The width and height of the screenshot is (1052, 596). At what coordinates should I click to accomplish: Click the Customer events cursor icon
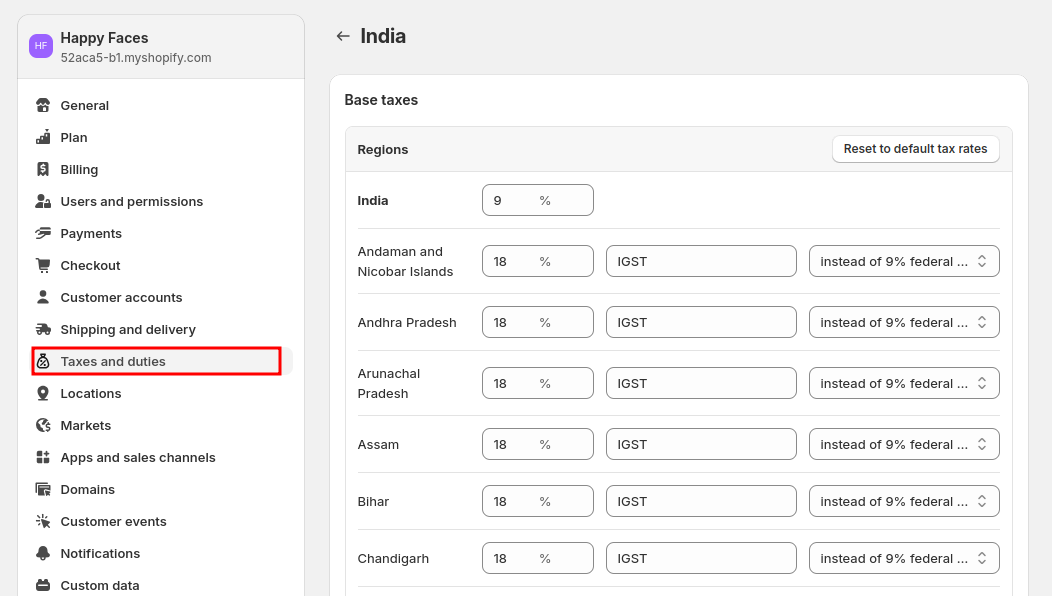(43, 522)
